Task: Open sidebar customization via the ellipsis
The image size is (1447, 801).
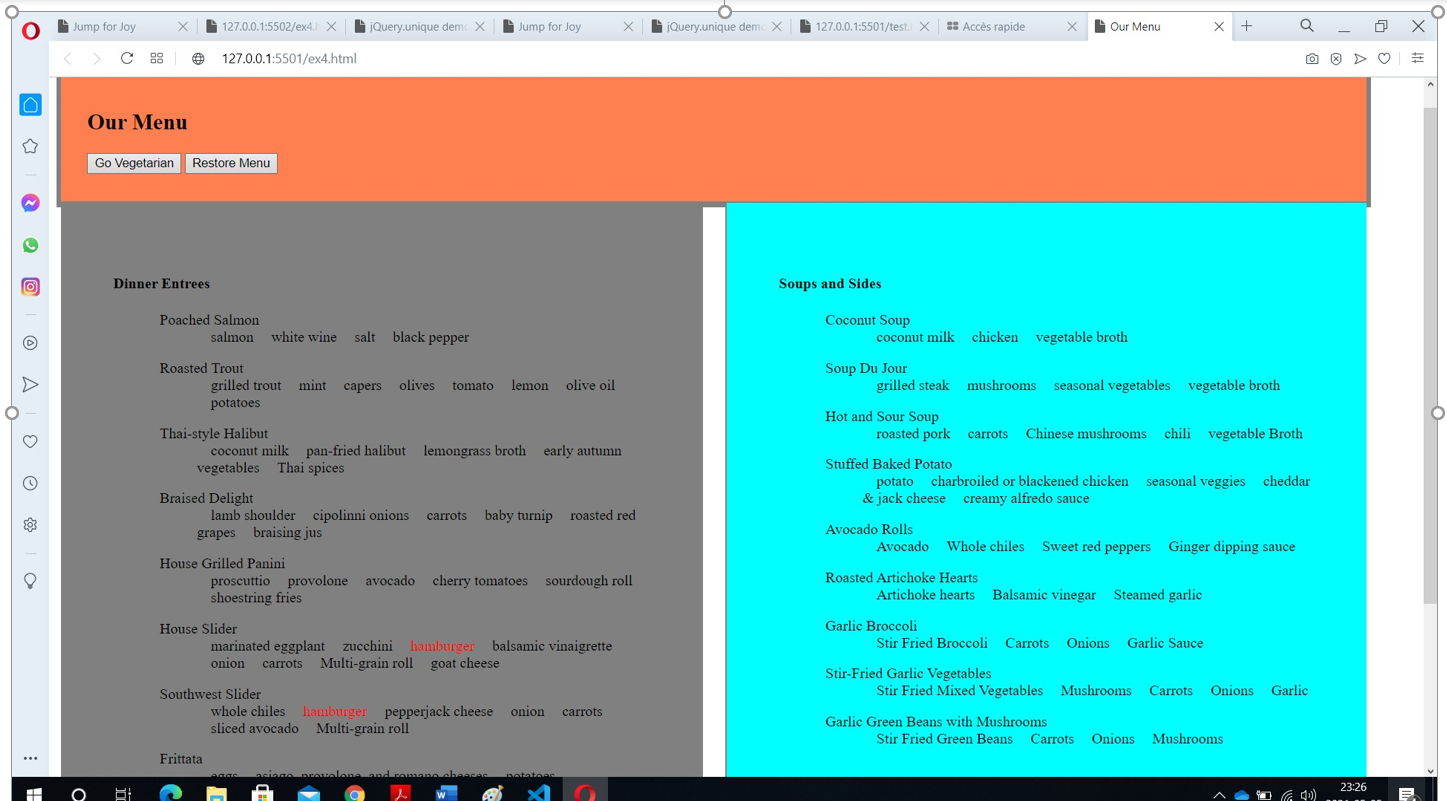Action: [x=30, y=758]
